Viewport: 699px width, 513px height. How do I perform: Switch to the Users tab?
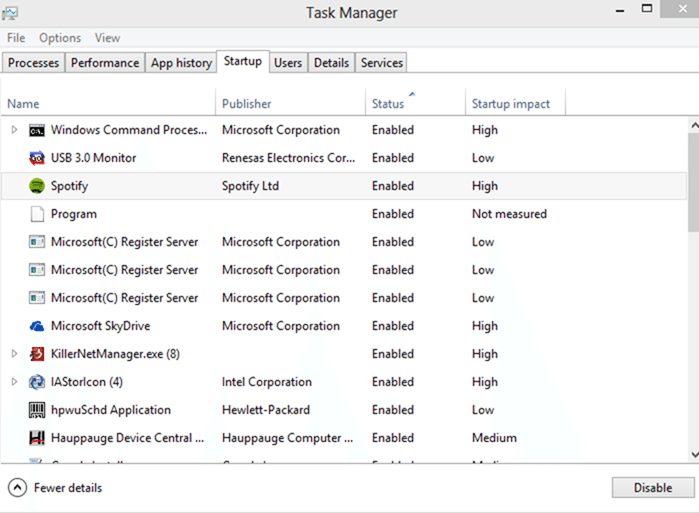(288, 63)
